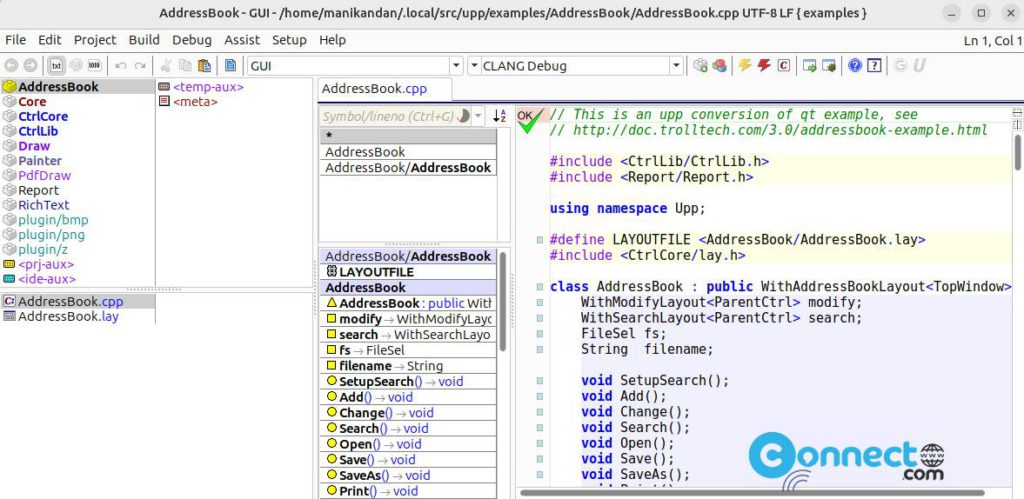Click the red lightning Rebuild all icon
This screenshot has width=1024, height=499.
click(x=764, y=65)
